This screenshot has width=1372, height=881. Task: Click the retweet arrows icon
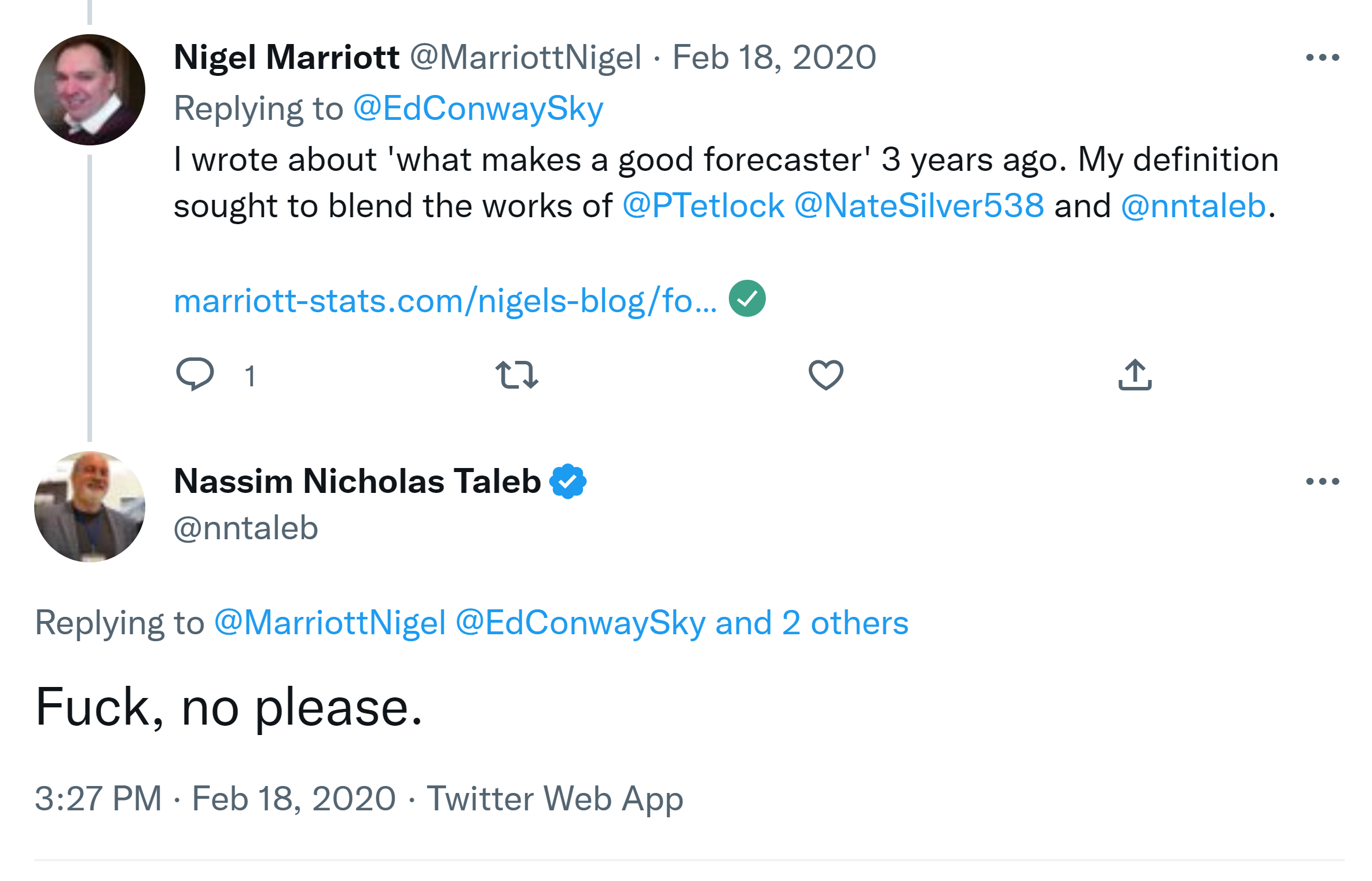pos(516,374)
